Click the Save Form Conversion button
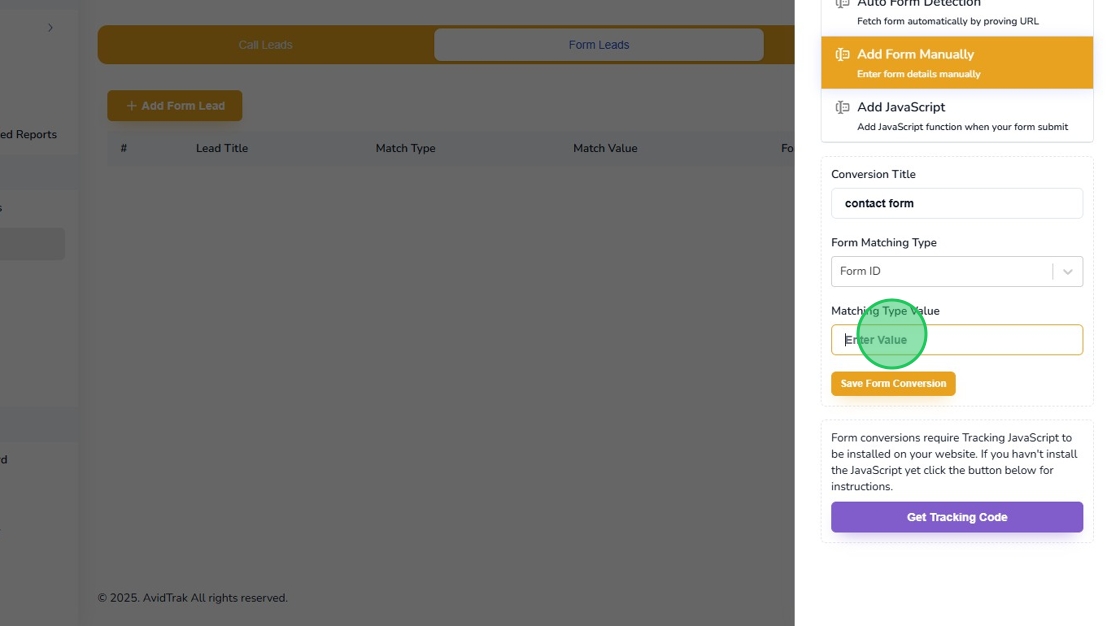 tap(893, 384)
